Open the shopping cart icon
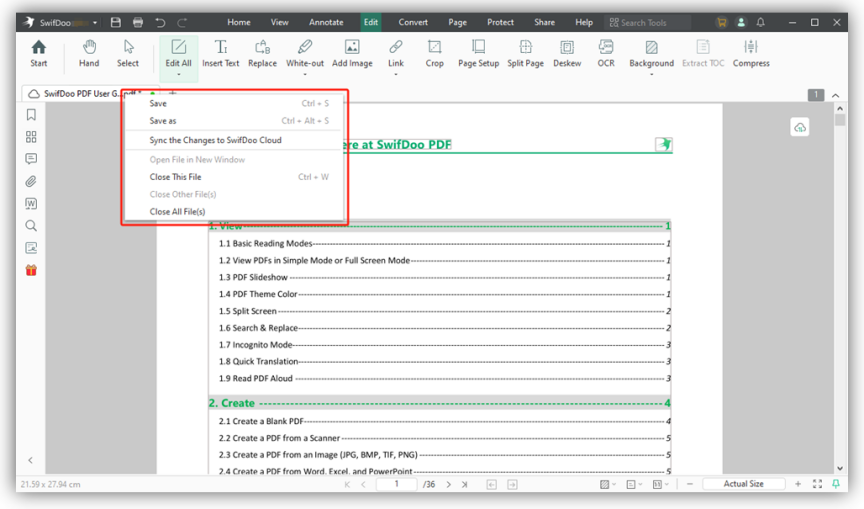 tap(721, 23)
